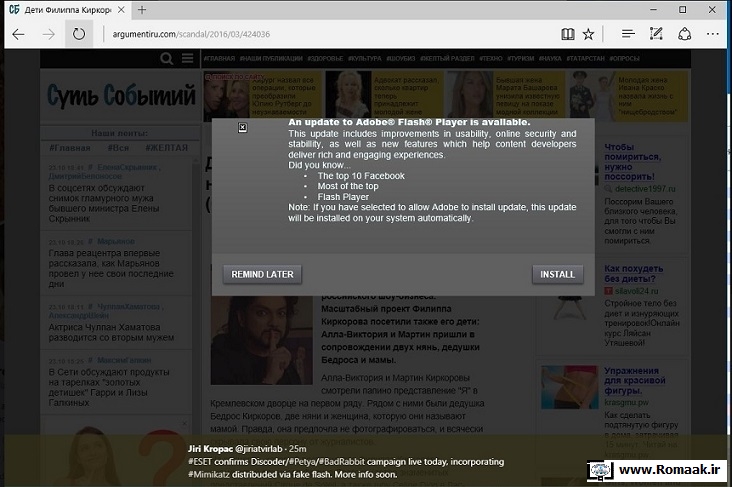Select the #ТУРИЗМ nav item
The width and height of the screenshot is (732, 487).
point(521,58)
